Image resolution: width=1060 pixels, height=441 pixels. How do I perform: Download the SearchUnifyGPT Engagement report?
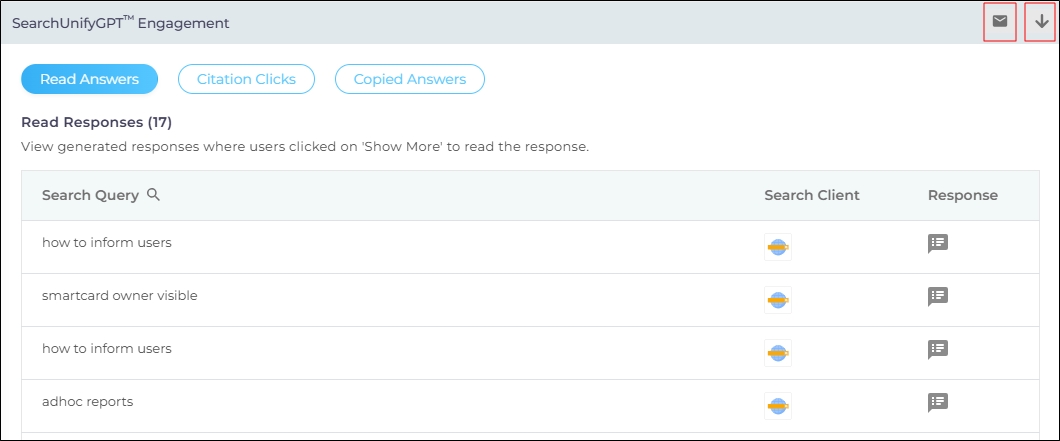[1041, 21]
